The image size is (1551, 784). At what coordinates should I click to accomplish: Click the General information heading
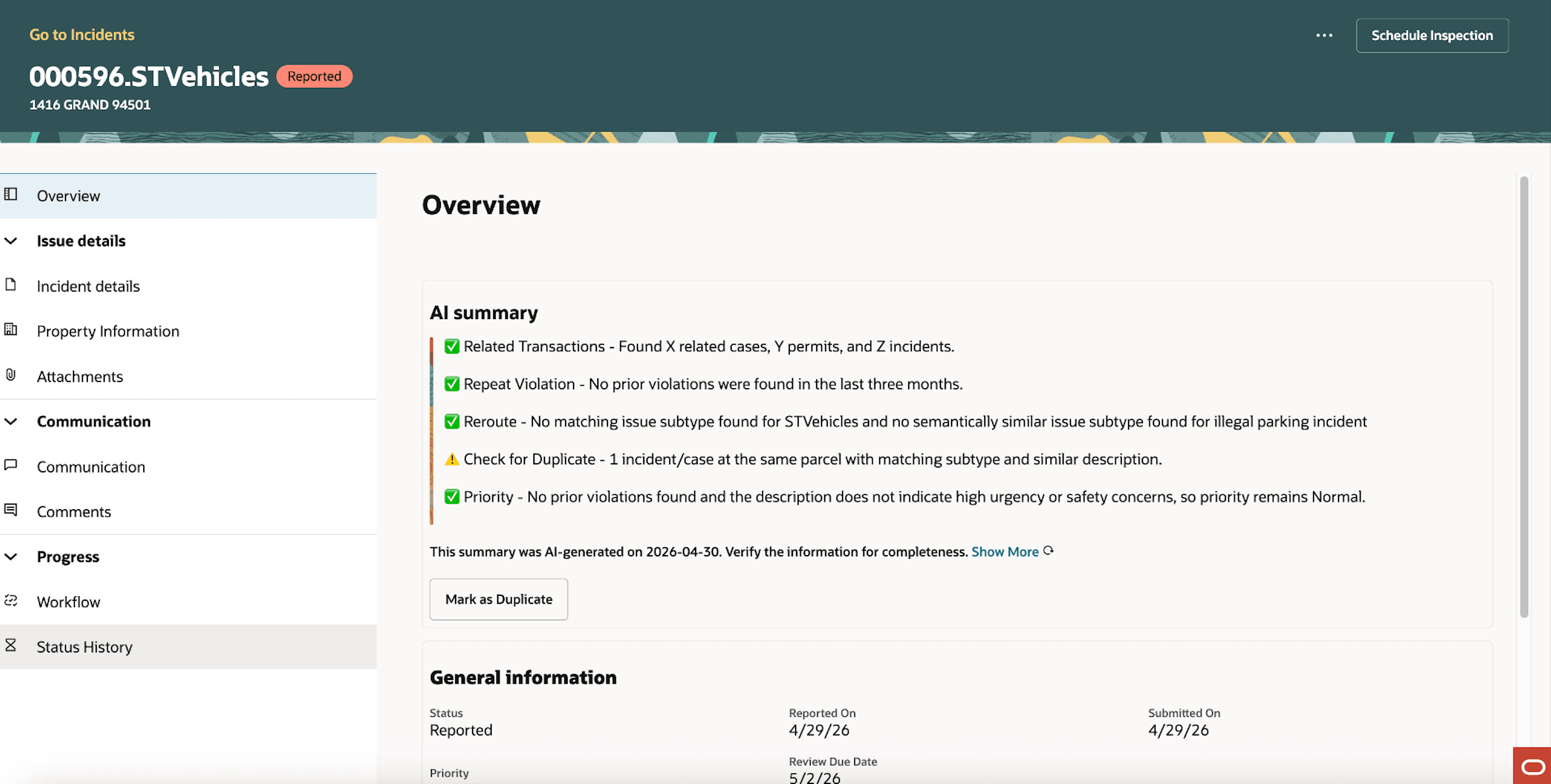[x=523, y=677]
